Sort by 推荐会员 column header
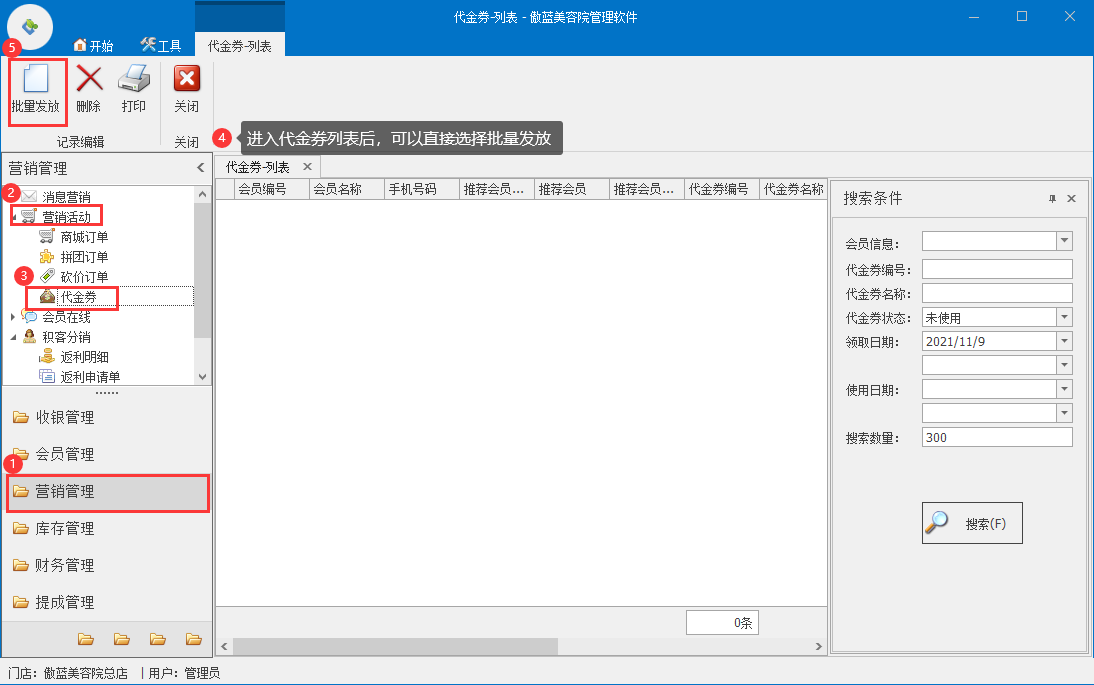Screen dimensions: 1094x685 [572, 189]
